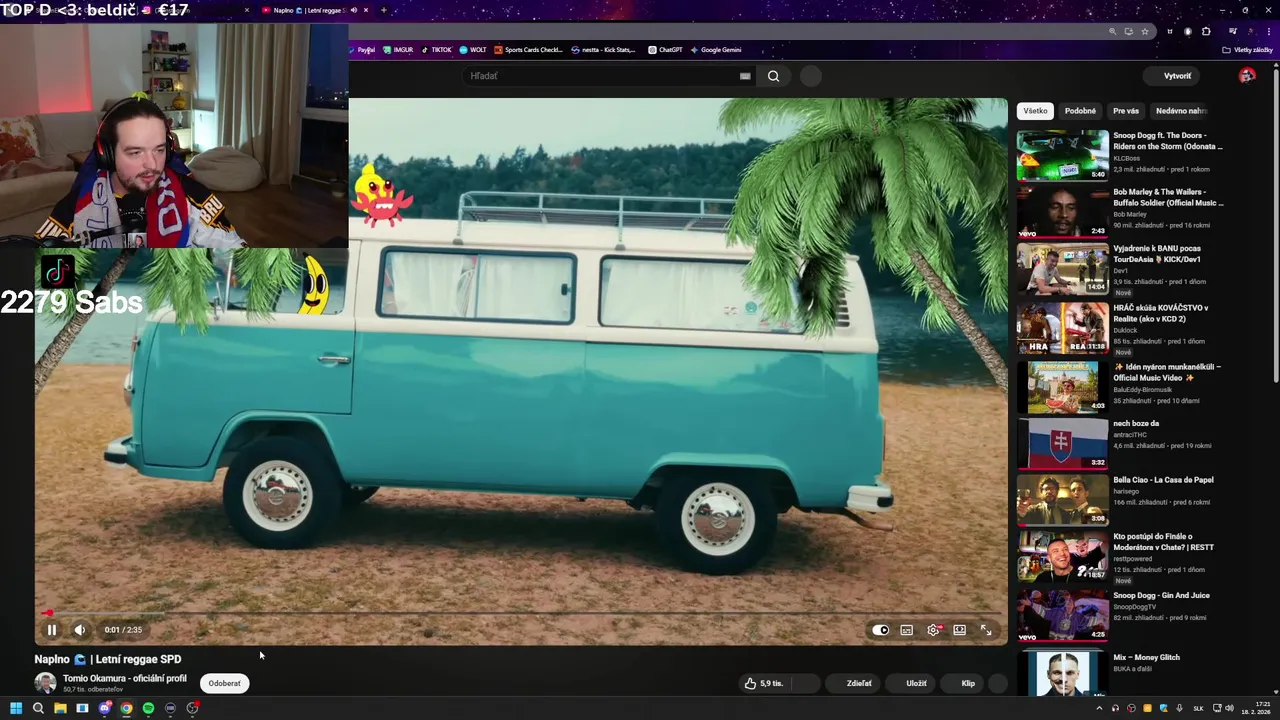Select the Nedávno nahrané filter chip

(x=1180, y=111)
